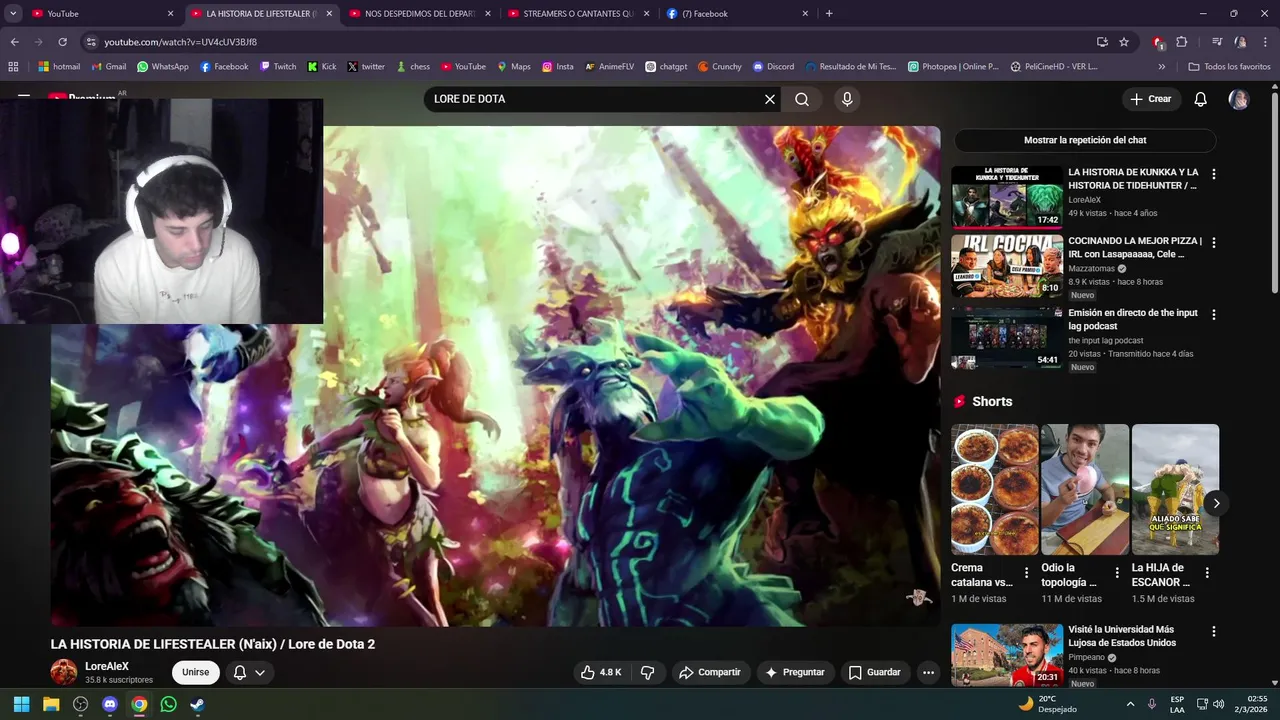Image resolution: width=1280 pixels, height=720 pixels.
Task: Clear the search box with the X
Action: (x=770, y=99)
